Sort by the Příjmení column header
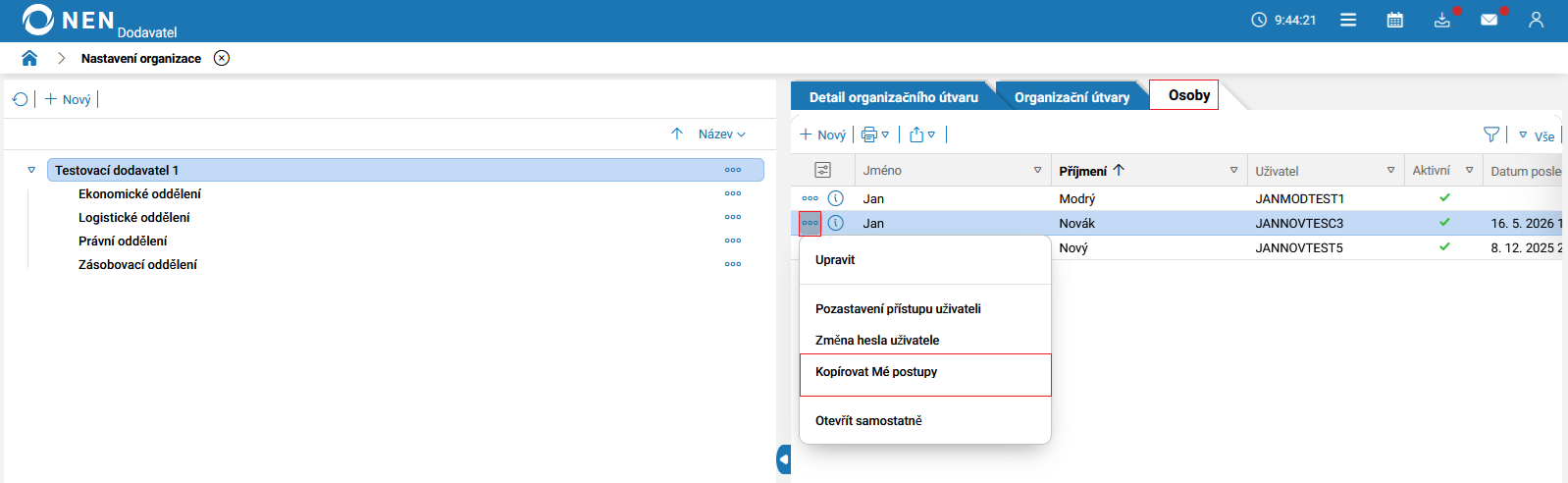1568x483 pixels. (x=1091, y=170)
